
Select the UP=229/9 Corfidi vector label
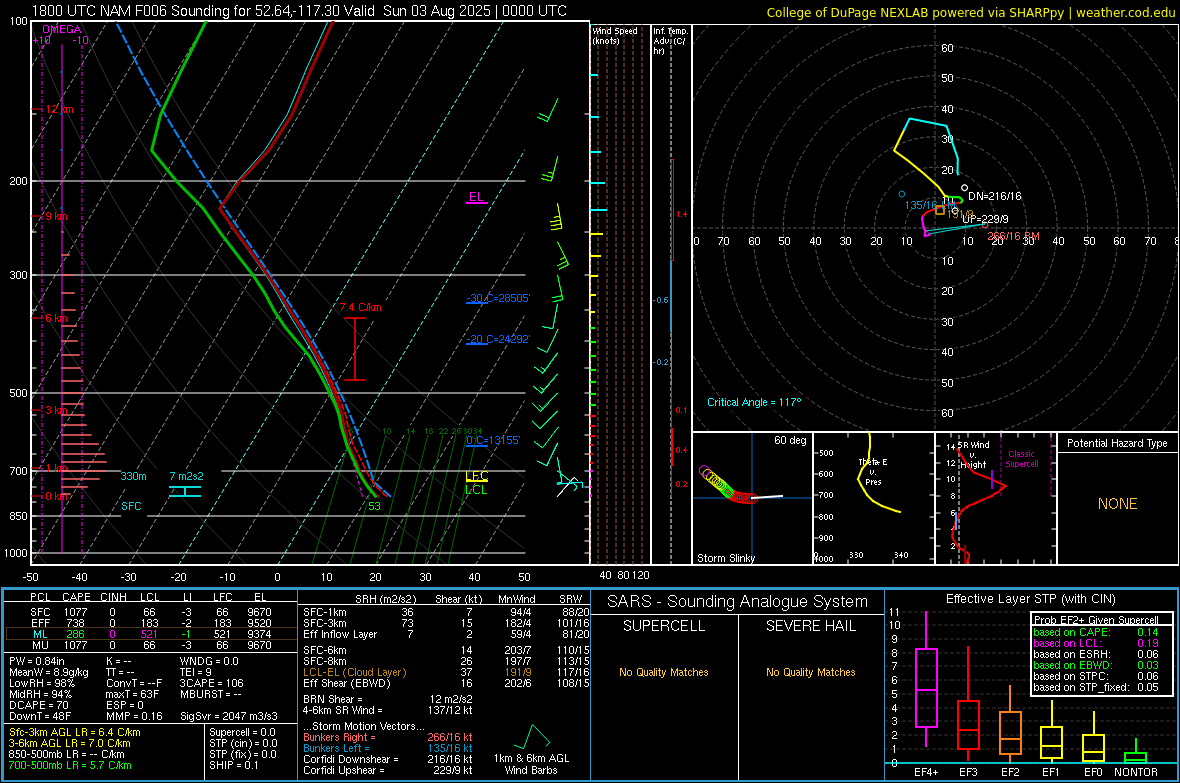tap(985, 219)
